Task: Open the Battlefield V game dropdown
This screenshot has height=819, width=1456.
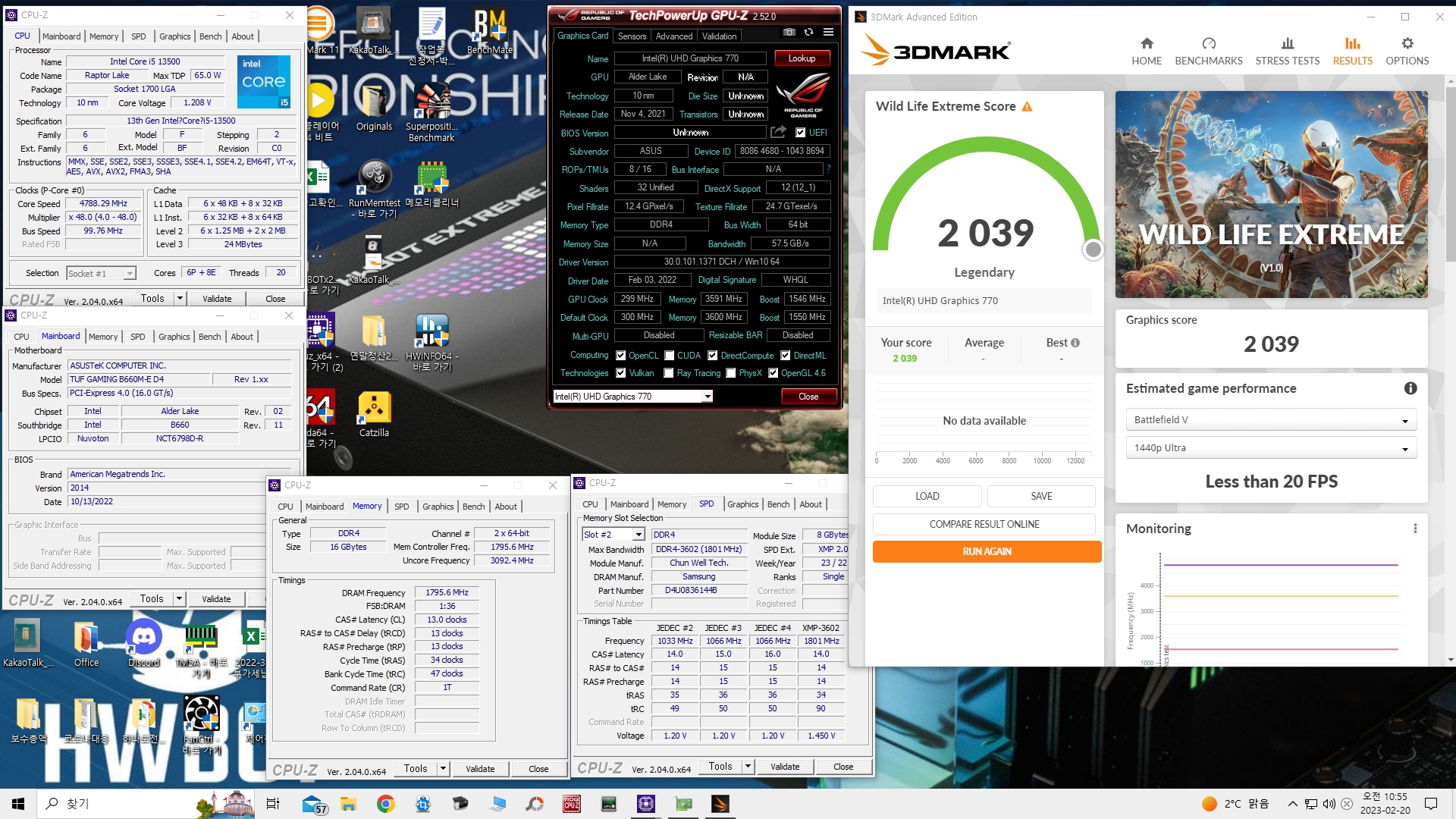Action: [1271, 420]
